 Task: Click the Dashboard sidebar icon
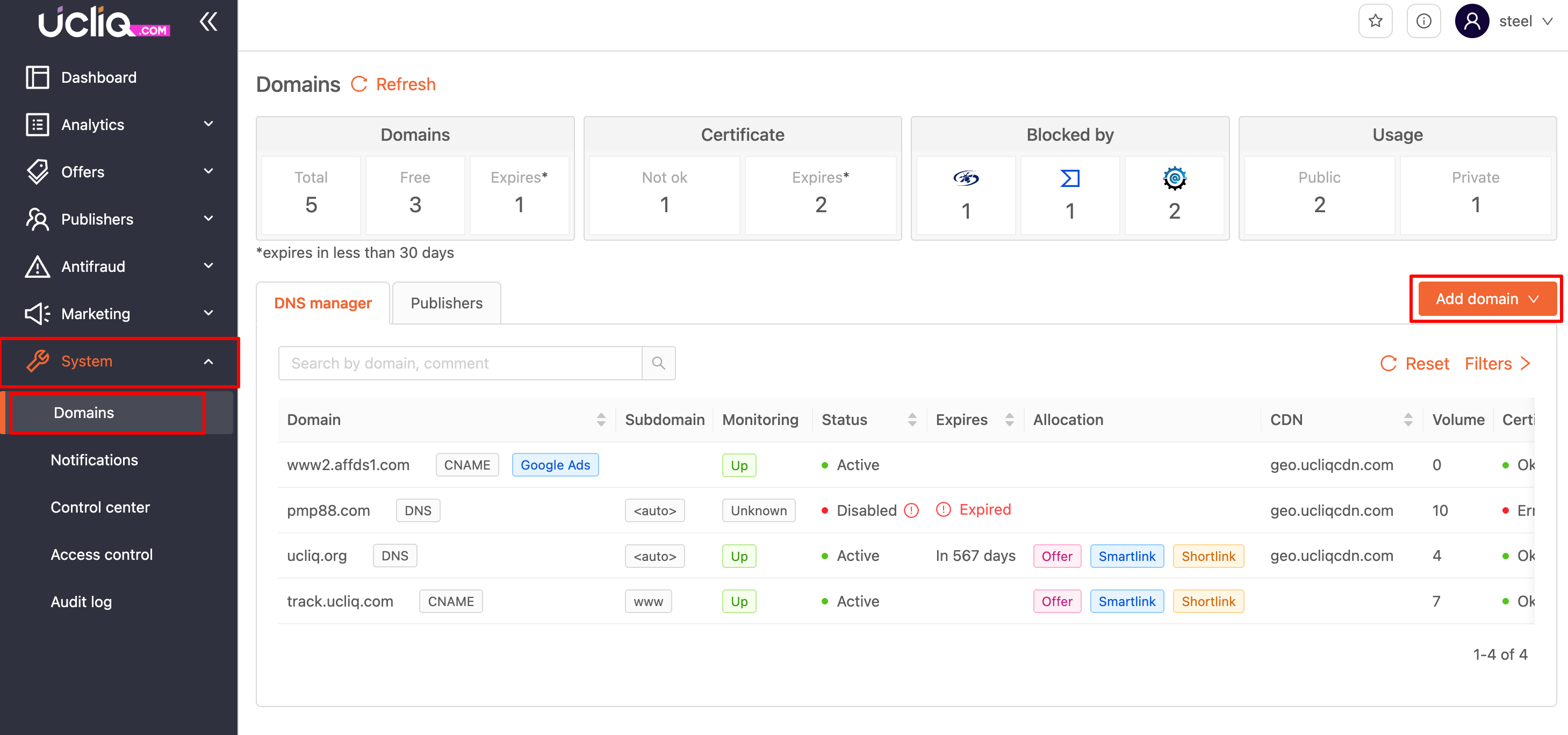[x=37, y=77]
